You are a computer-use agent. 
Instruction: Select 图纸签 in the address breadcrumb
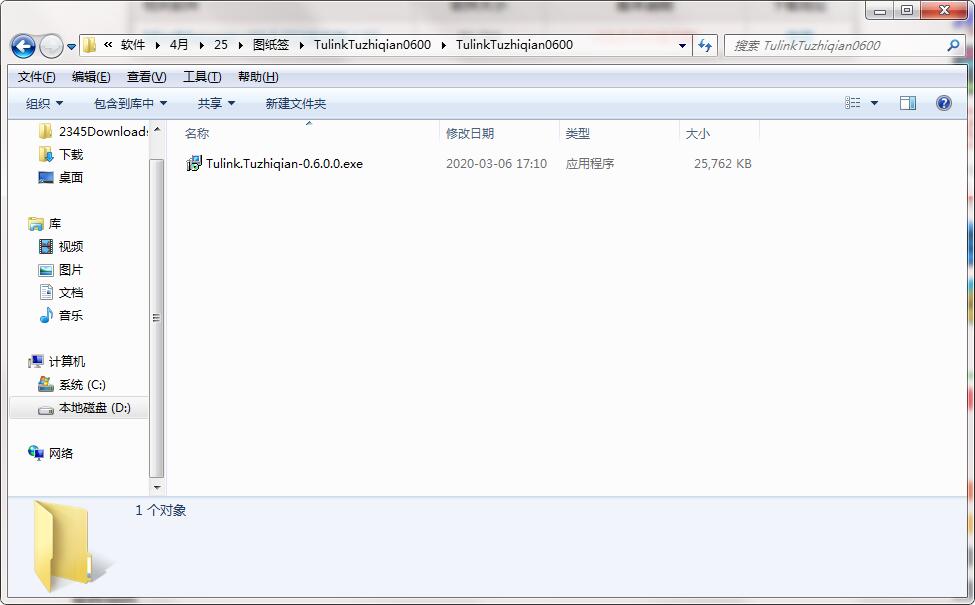click(271, 45)
